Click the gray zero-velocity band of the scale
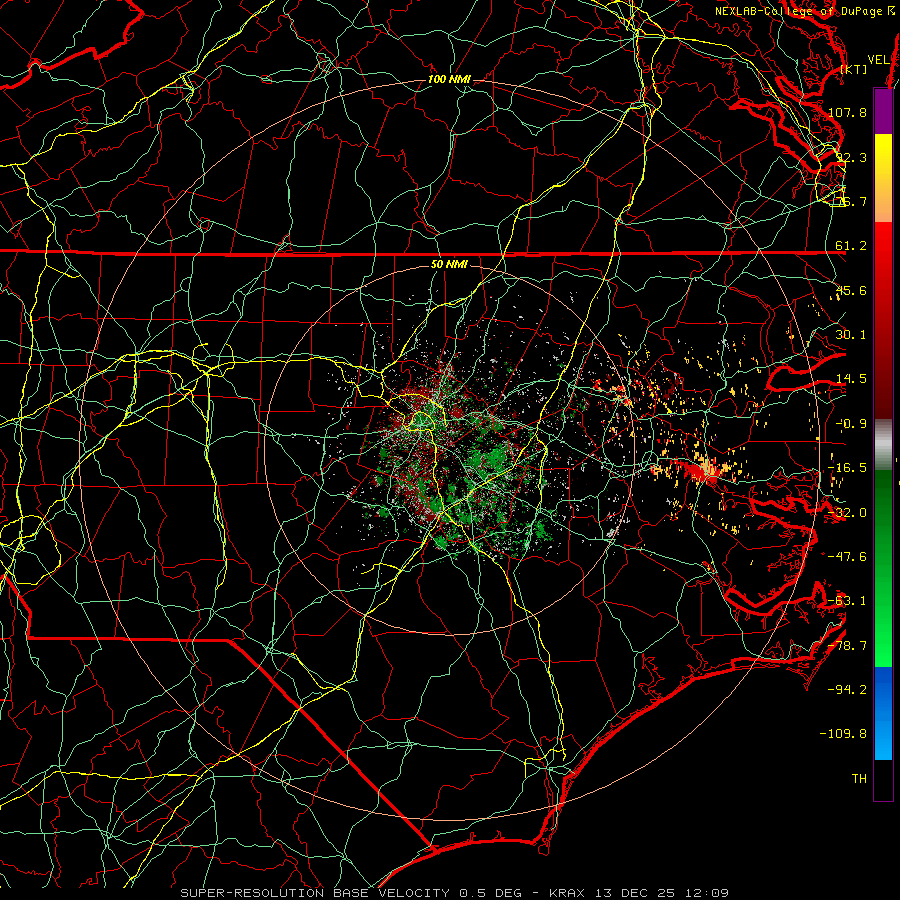Image resolution: width=900 pixels, height=900 pixels. 883,444
